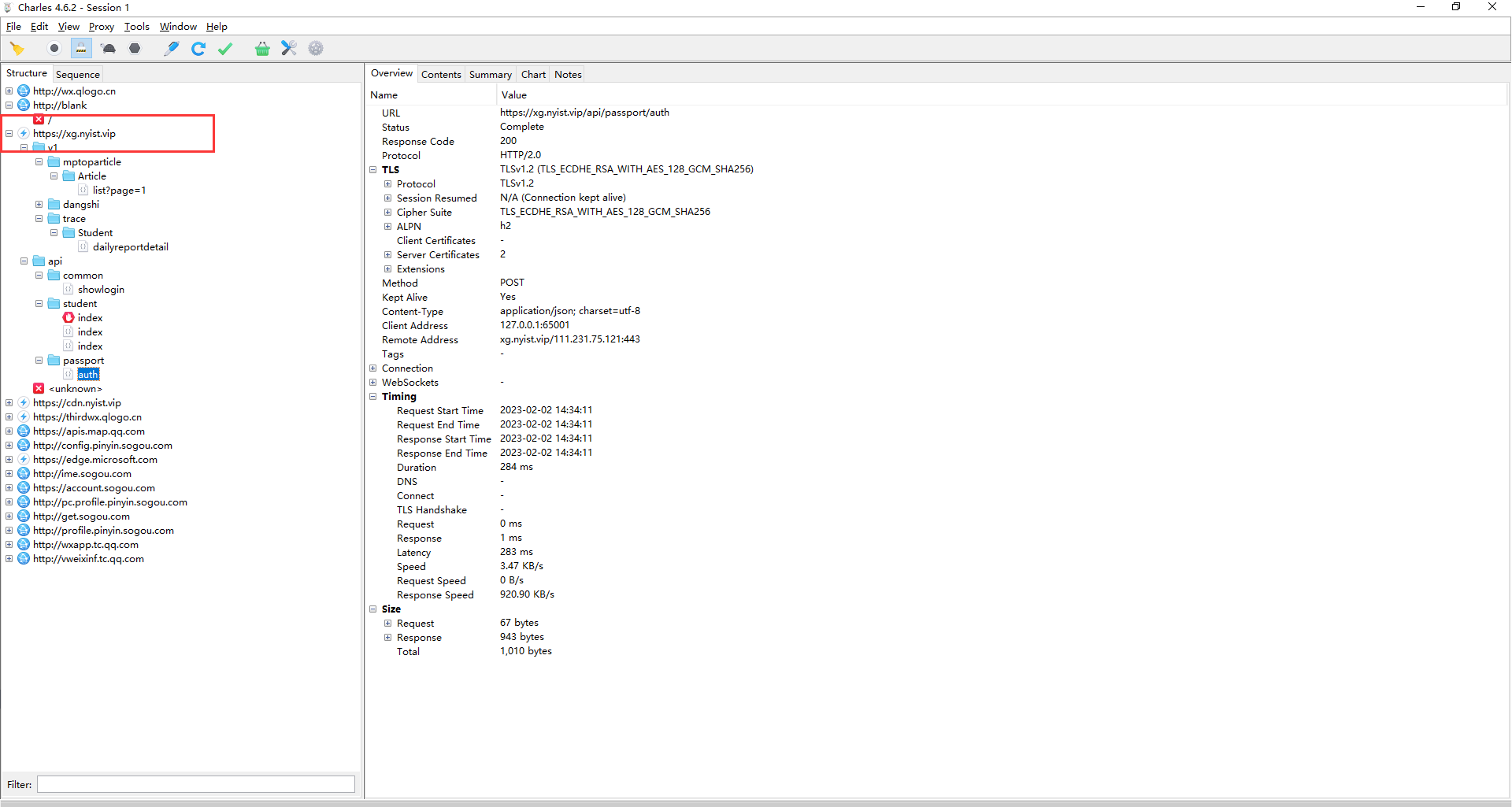Viewport: 1512px width, 807px height.
Task: Collapse the trace folder
Action: click(39, 219)
